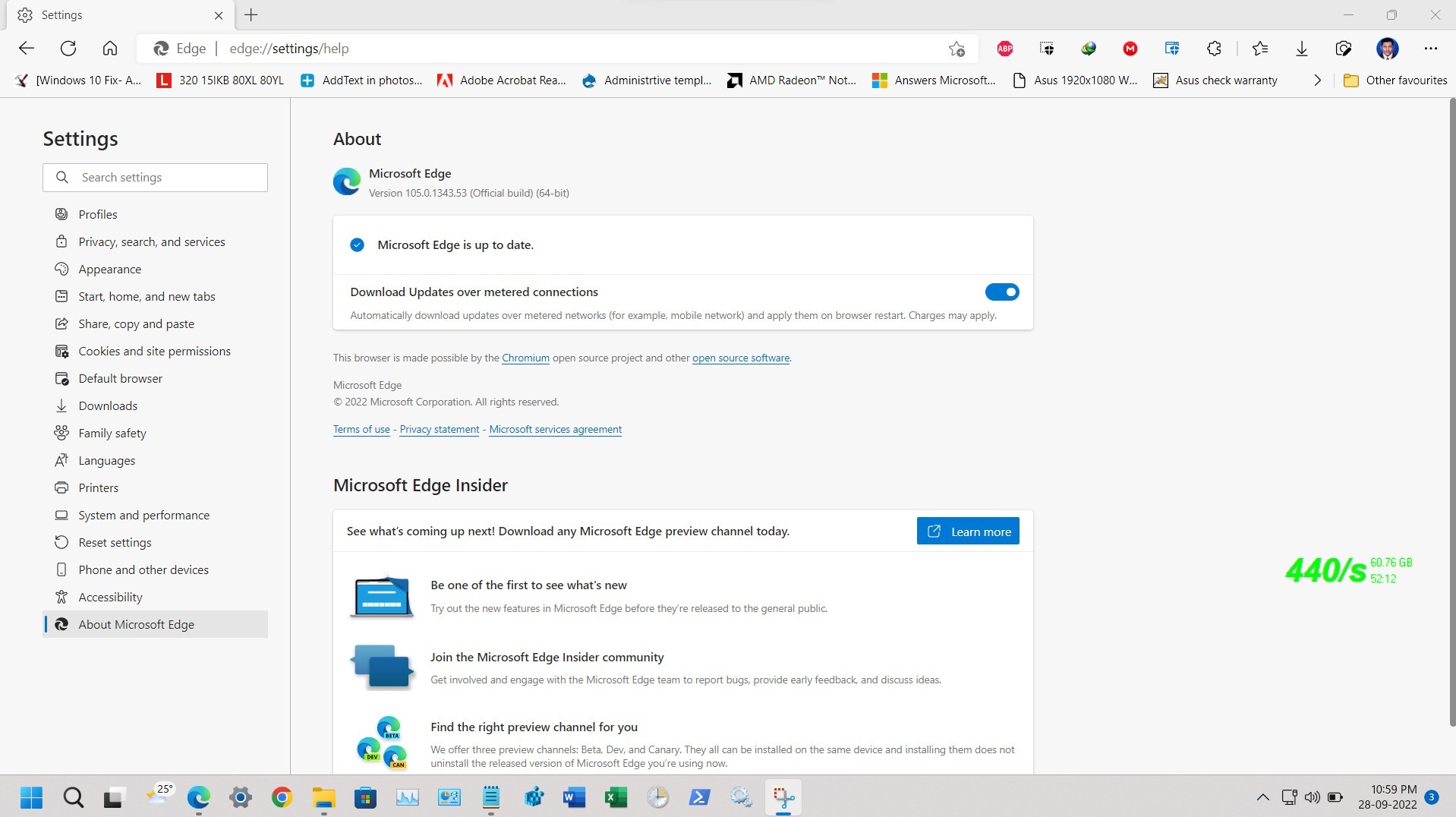Open the Snipping Tool taskbar icon
Viewport: 1456px width, 817px height.
pos(783,797)
